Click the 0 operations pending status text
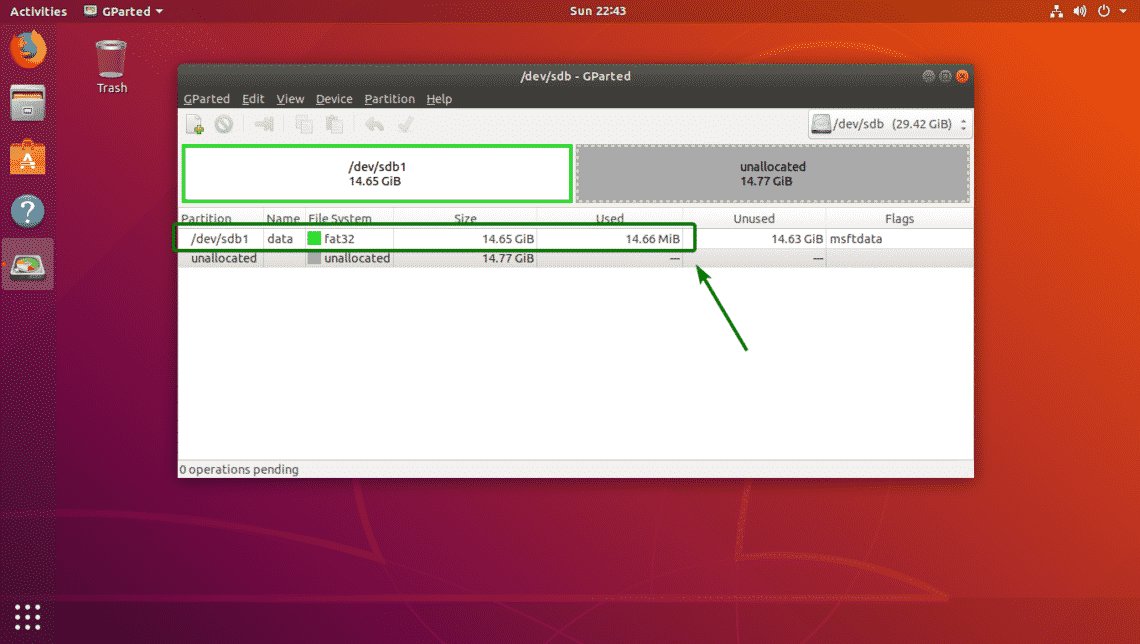This screenshot has width=1140, height=644. (239, 470)
